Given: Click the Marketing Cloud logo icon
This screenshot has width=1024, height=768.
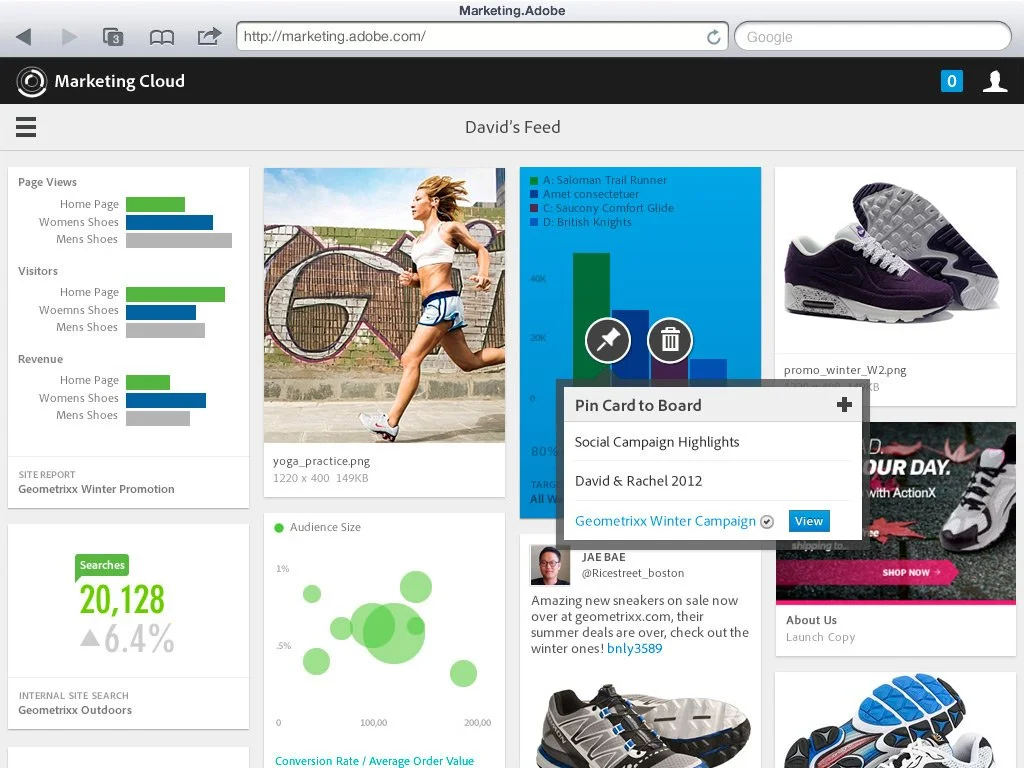Looking at the screenshot, I should coord(31,82).
